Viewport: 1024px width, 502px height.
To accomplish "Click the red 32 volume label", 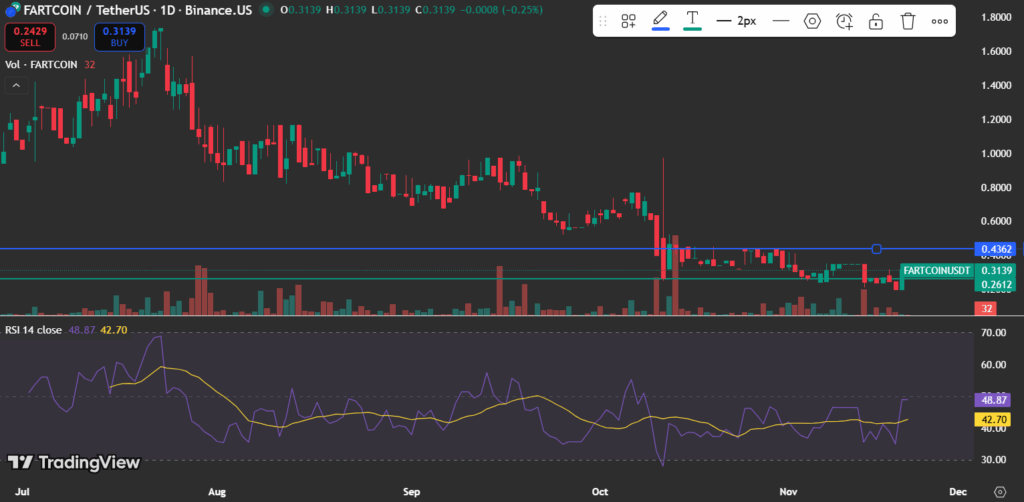I will click(984, 309).
